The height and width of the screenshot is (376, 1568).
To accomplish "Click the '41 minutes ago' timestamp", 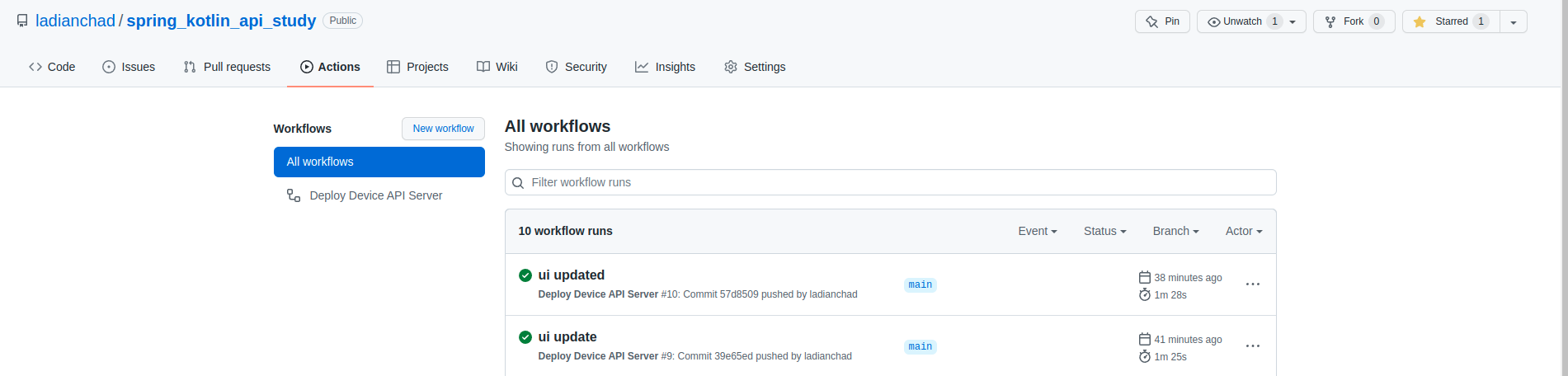I will (1188, 340).
